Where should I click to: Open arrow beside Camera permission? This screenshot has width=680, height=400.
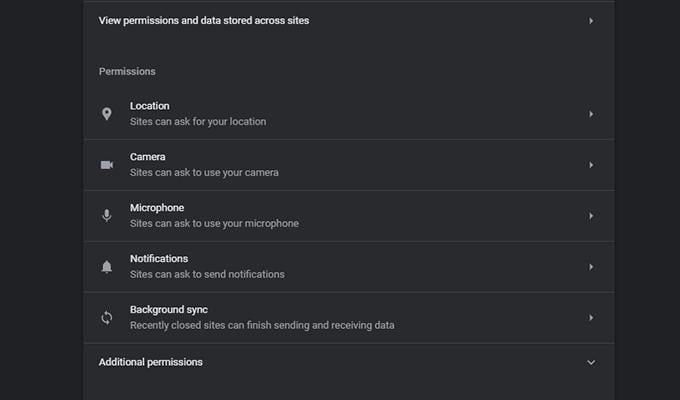tap(591, 165)
